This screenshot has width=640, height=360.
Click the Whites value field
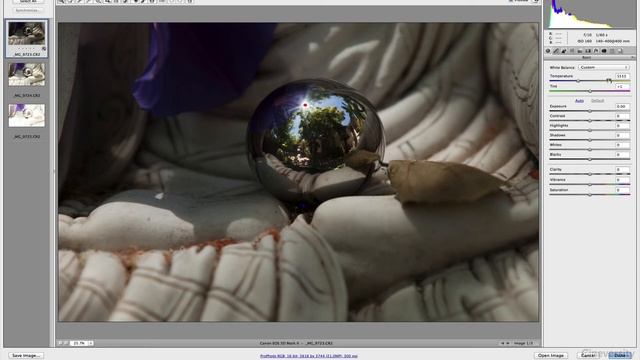(x=622, y=145)
